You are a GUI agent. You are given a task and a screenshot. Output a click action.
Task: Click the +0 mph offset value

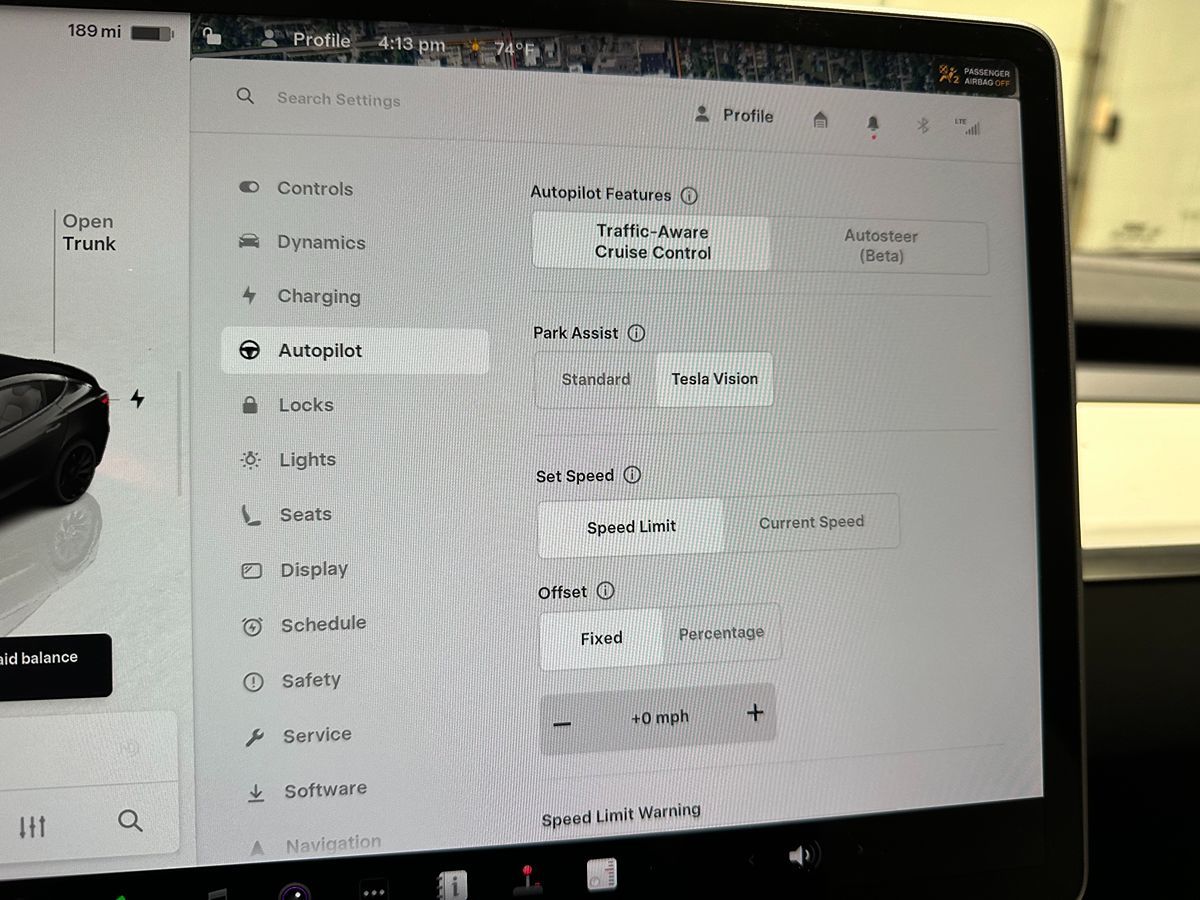(660, 718)
